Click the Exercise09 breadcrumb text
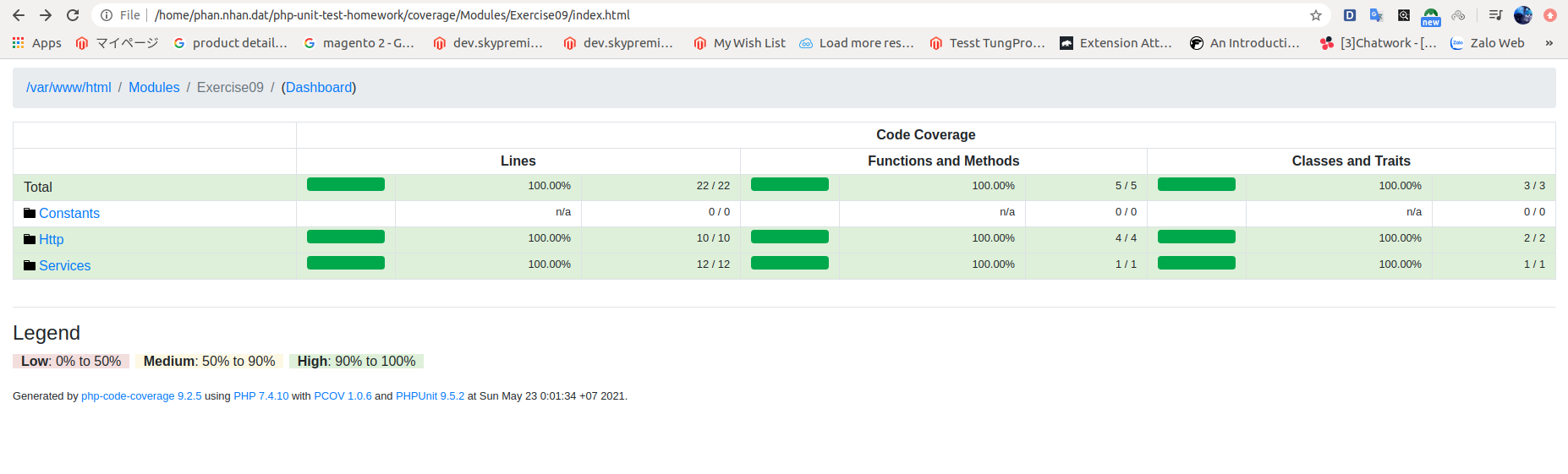 (x=230, y=88)
